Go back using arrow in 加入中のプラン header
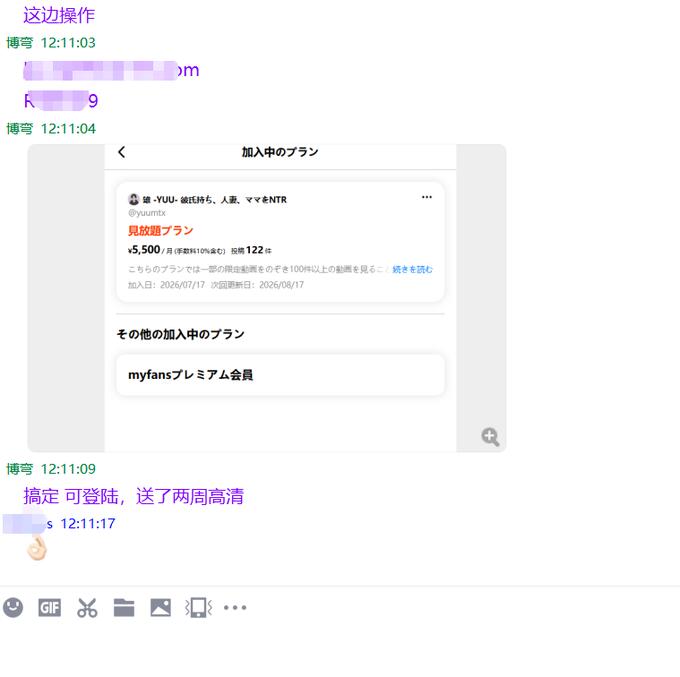The width and height of the screenshot is (680, 677). (x=121, y=152)
